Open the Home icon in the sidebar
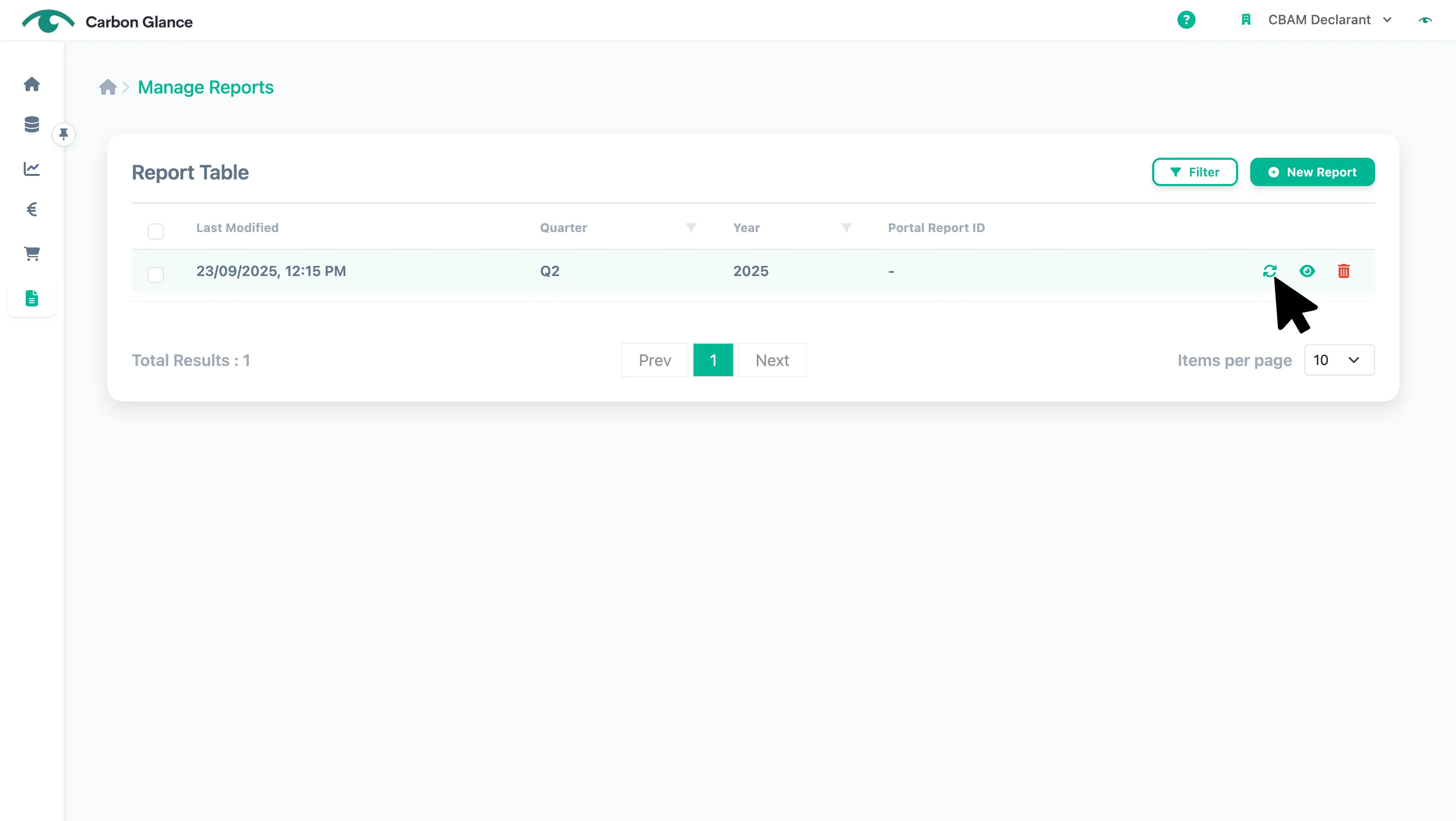The height and width of the screenshot is (821, 1456). pyautogui.click(x=32, y=84)
